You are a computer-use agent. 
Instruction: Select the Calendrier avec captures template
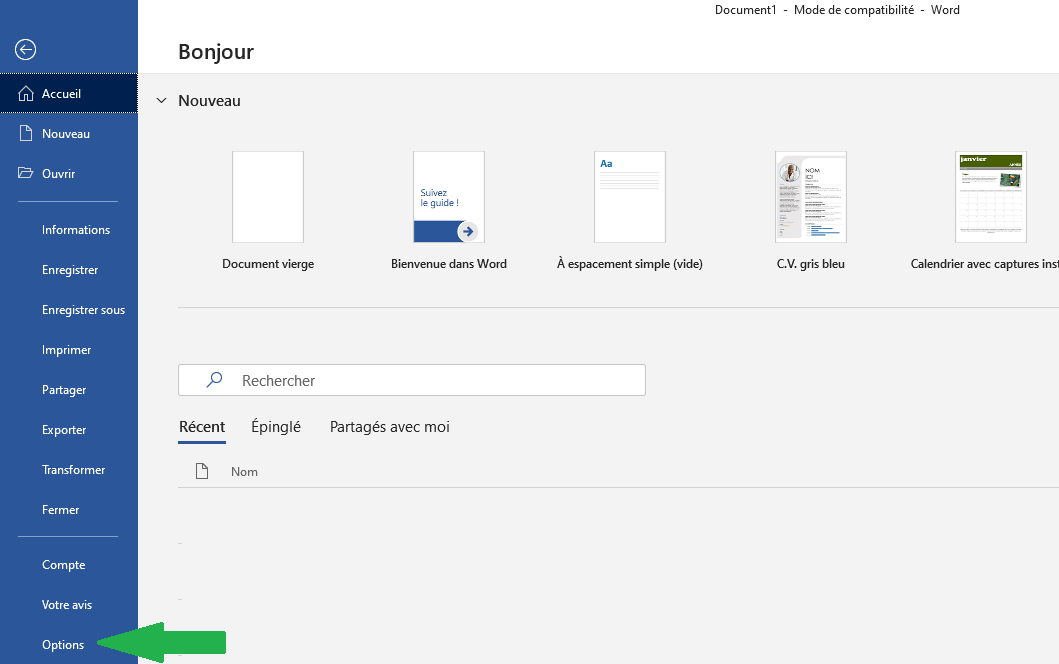(x=991, y=197)
